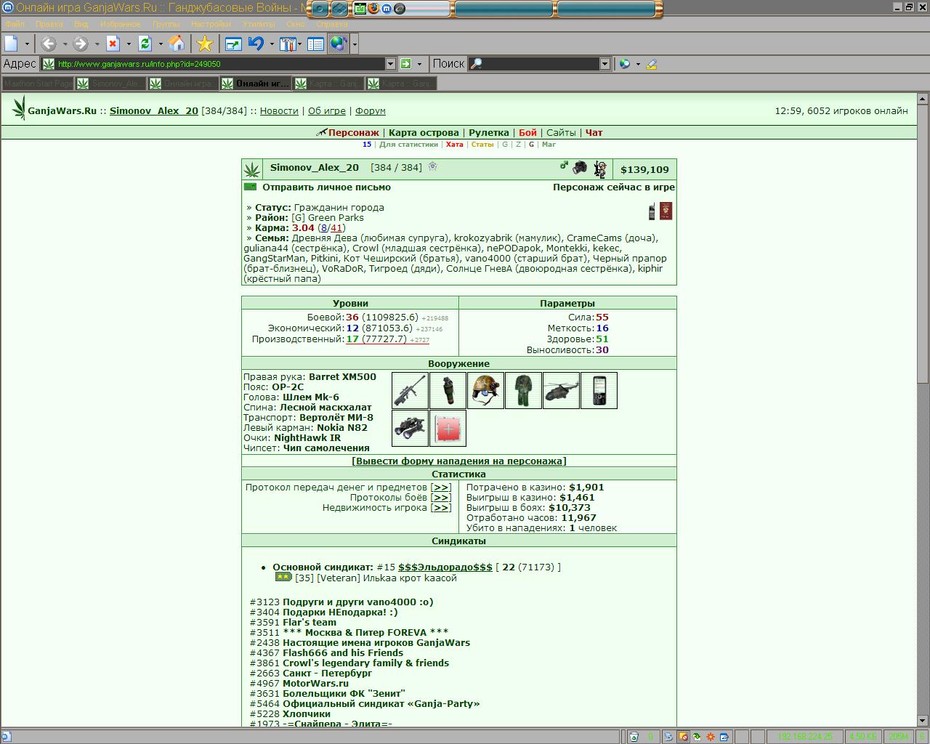
Task: Click "Вывести форму нападения на персонажа" link
Action: coord(458,461)
